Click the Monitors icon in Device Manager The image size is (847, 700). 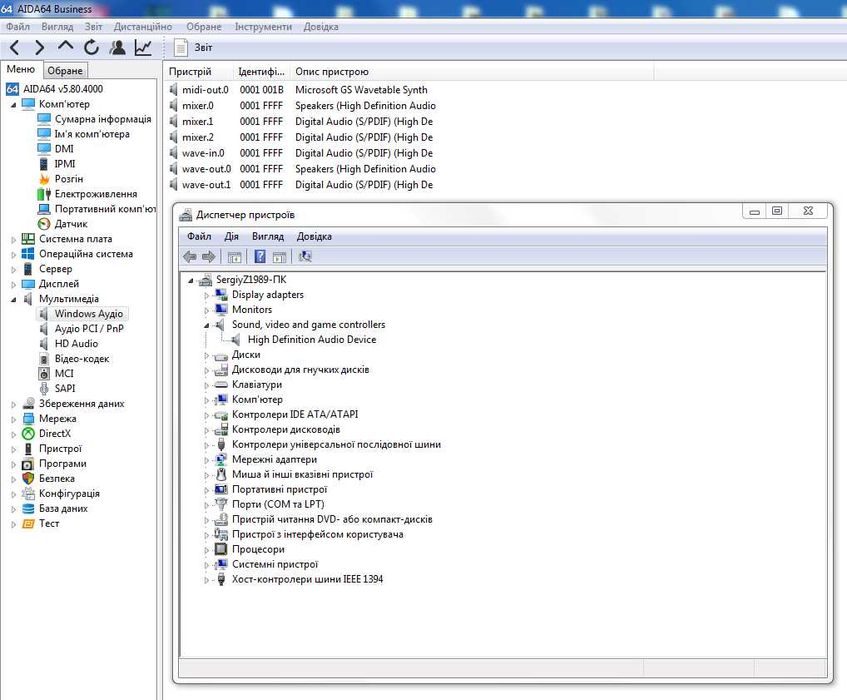(221, 309)
